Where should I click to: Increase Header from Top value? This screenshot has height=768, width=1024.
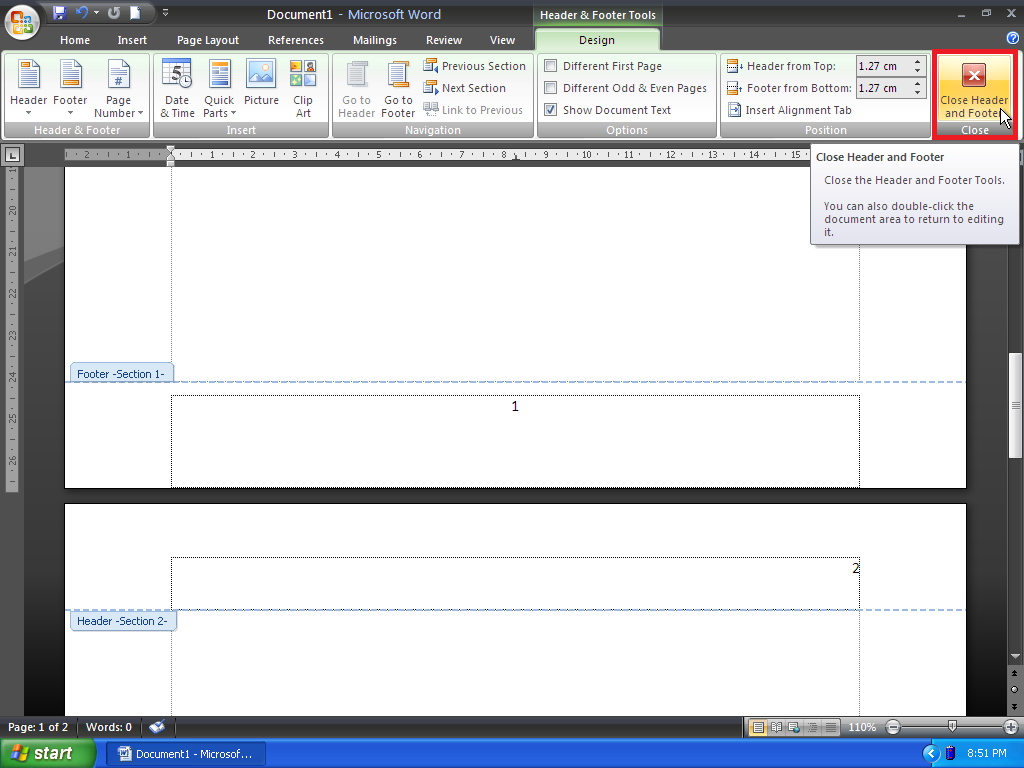pyautogui.click(x=918, y=62)
